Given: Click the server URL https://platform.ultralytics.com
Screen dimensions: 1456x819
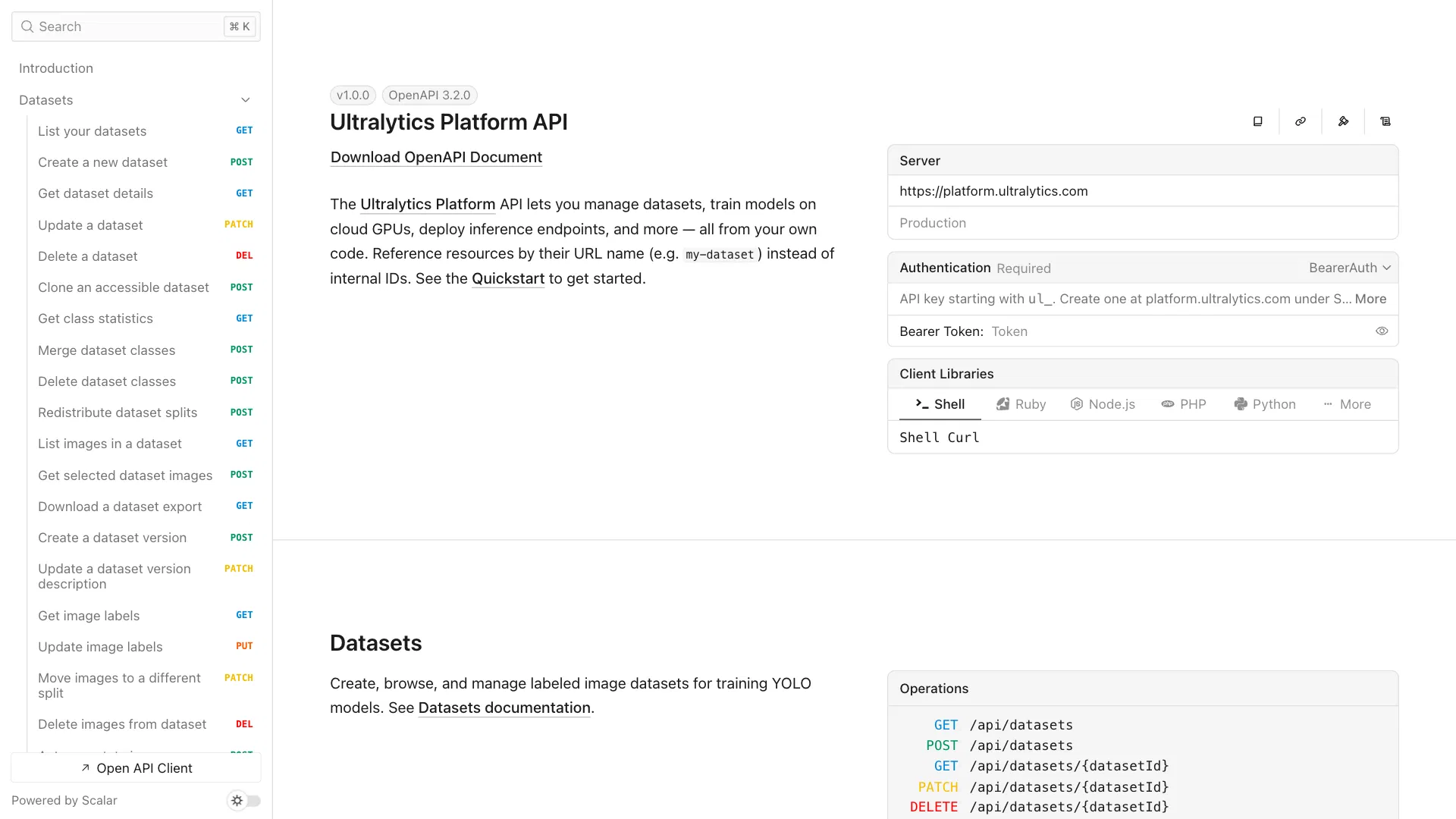Looking at the screenshot, I should tap(993, 191).
